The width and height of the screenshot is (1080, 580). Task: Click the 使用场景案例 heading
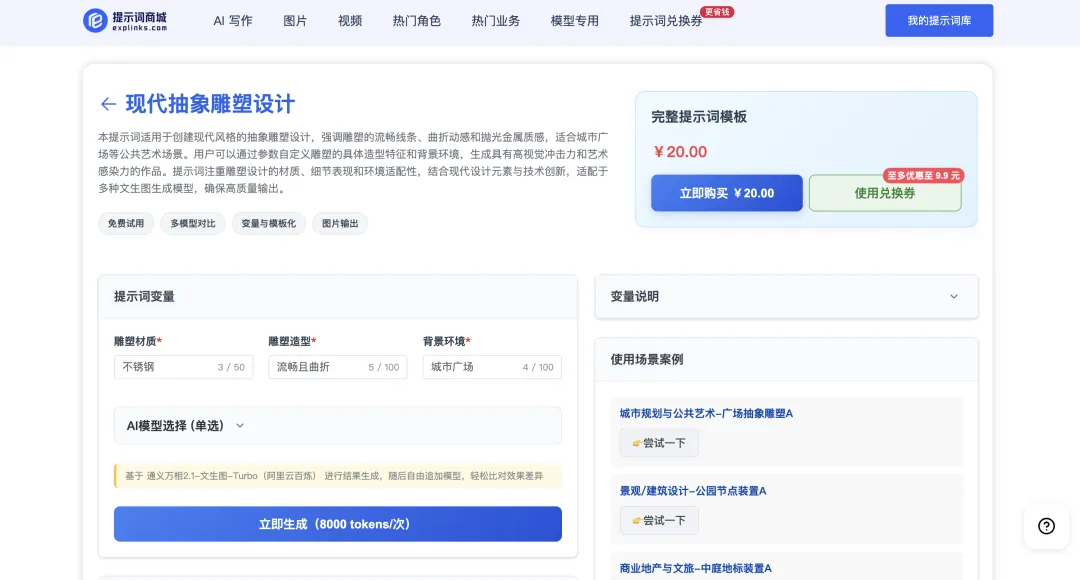point(647,360)
